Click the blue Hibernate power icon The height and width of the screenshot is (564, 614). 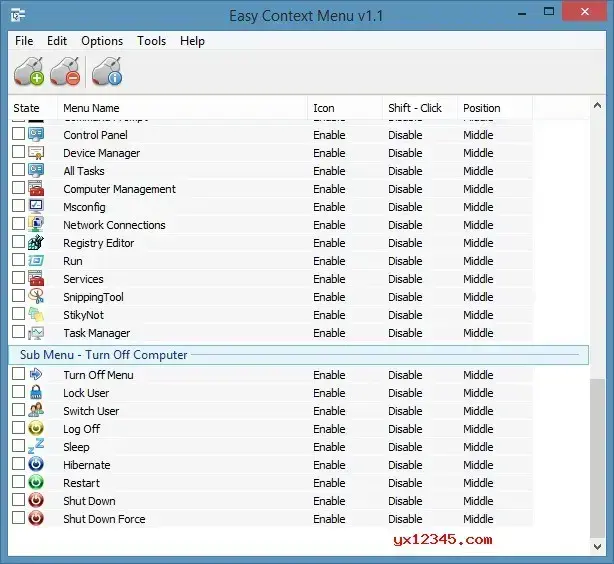(x=36, y=464)
